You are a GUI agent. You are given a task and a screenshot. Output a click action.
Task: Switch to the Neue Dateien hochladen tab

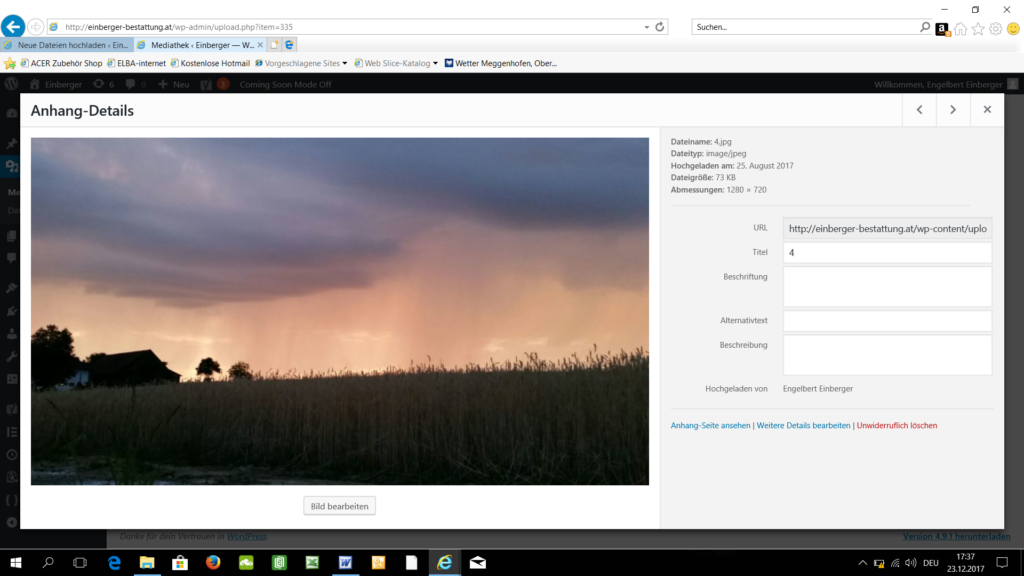click(67, 45)
